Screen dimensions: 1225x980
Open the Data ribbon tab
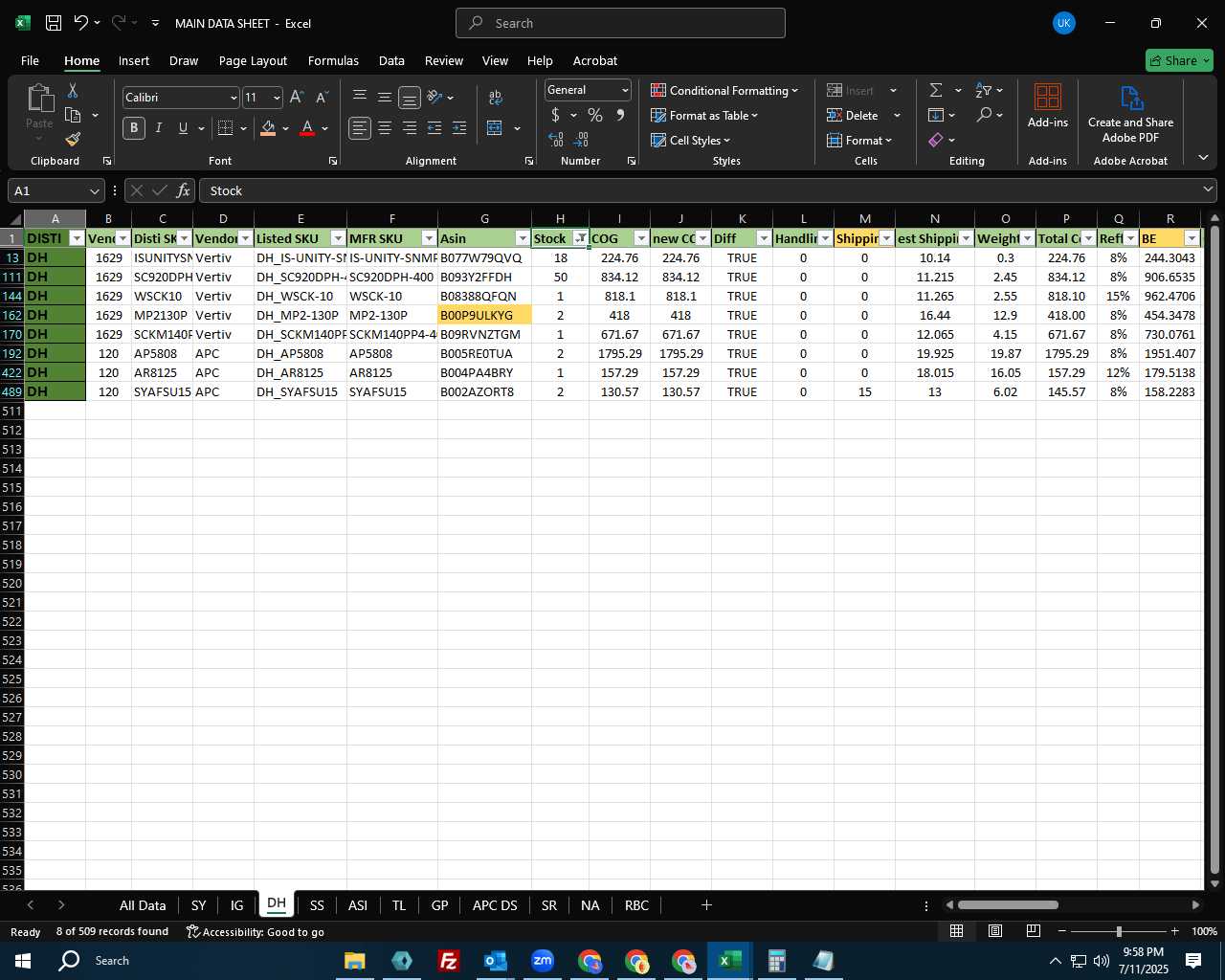click(391, 60)
